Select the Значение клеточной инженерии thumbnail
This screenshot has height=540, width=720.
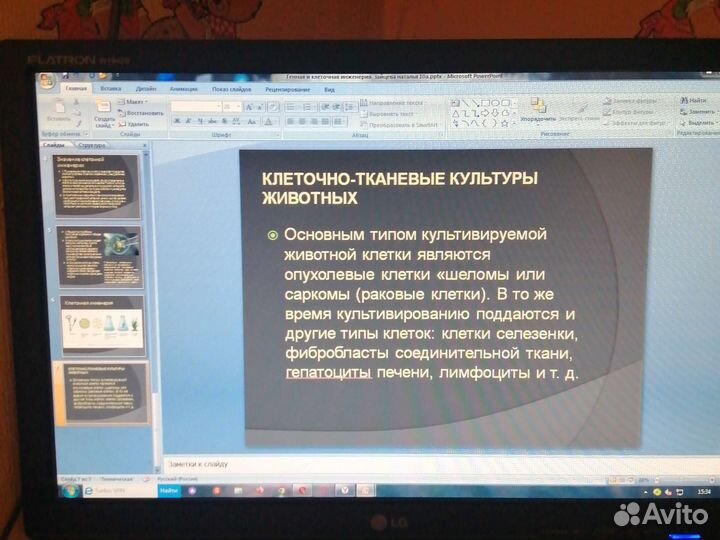pos(97,186)
